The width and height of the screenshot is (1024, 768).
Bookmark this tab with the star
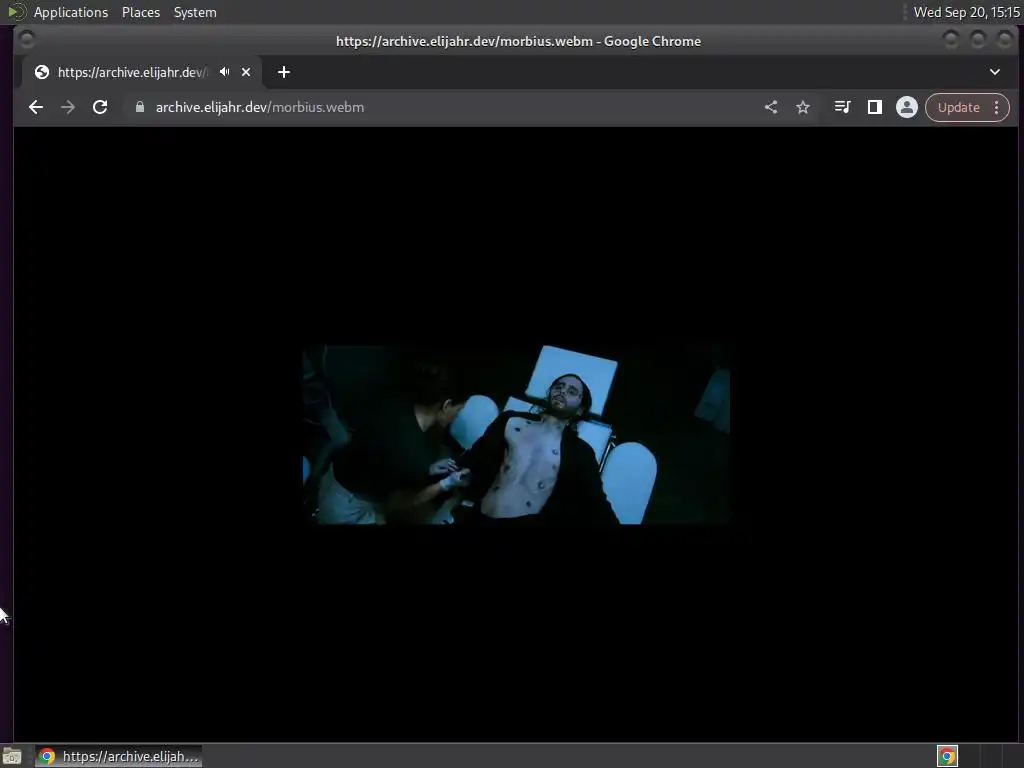803,107
